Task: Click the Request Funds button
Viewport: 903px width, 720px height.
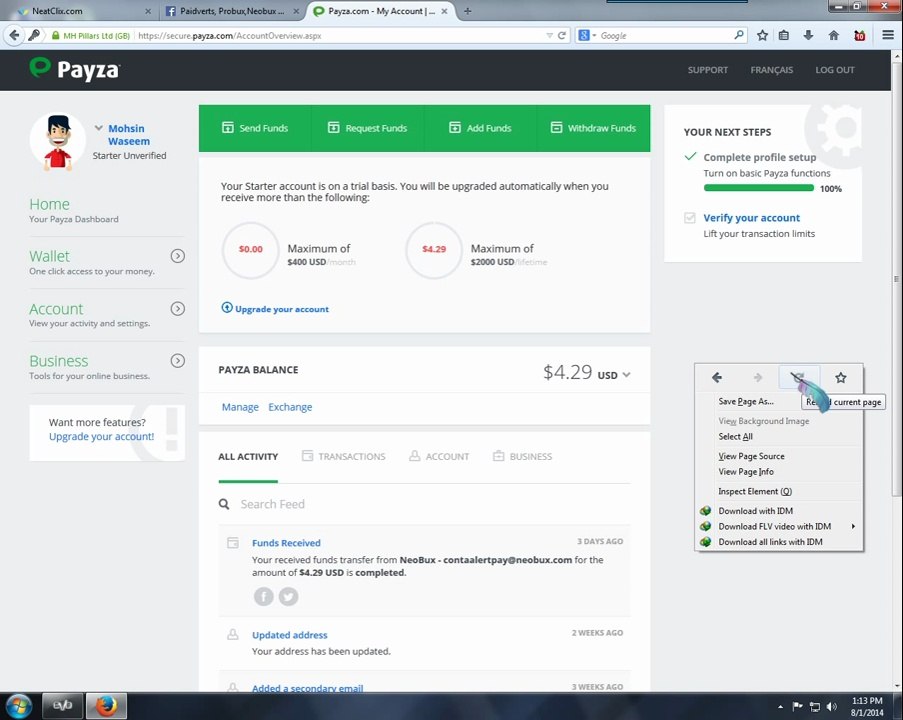Action: [x=367, y=128]
